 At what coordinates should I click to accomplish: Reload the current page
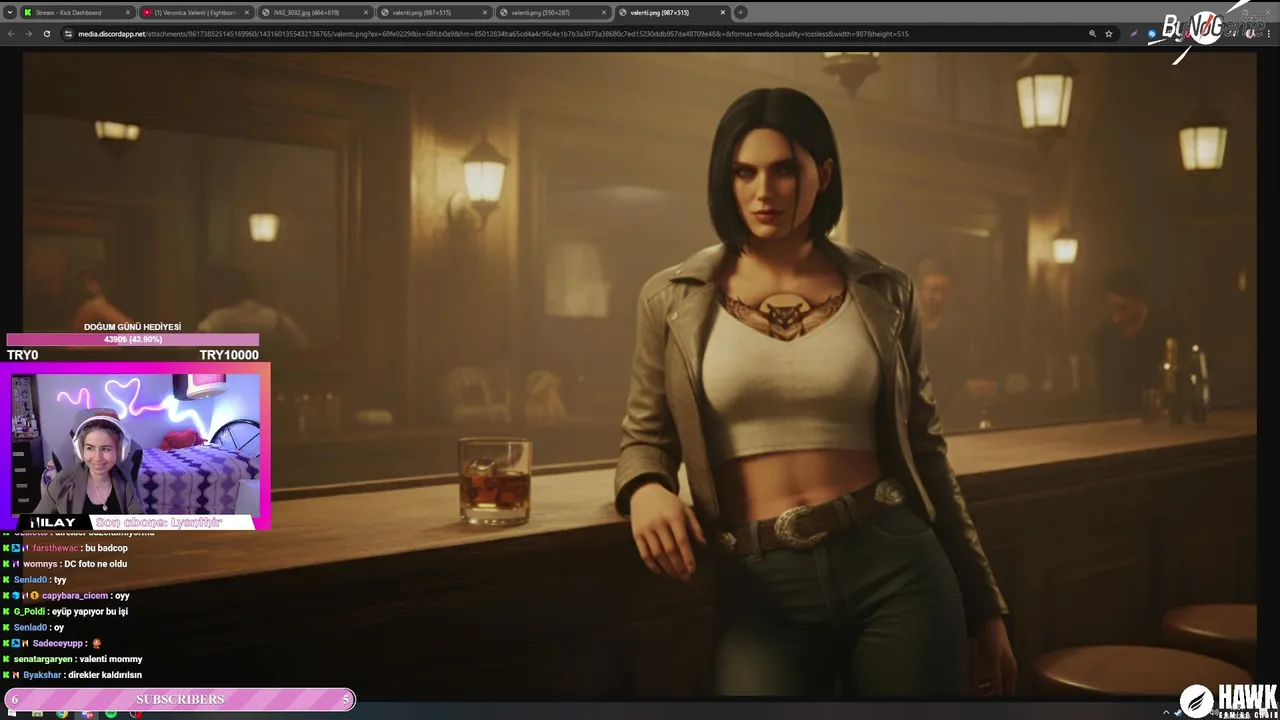click(x=46, y=34)
